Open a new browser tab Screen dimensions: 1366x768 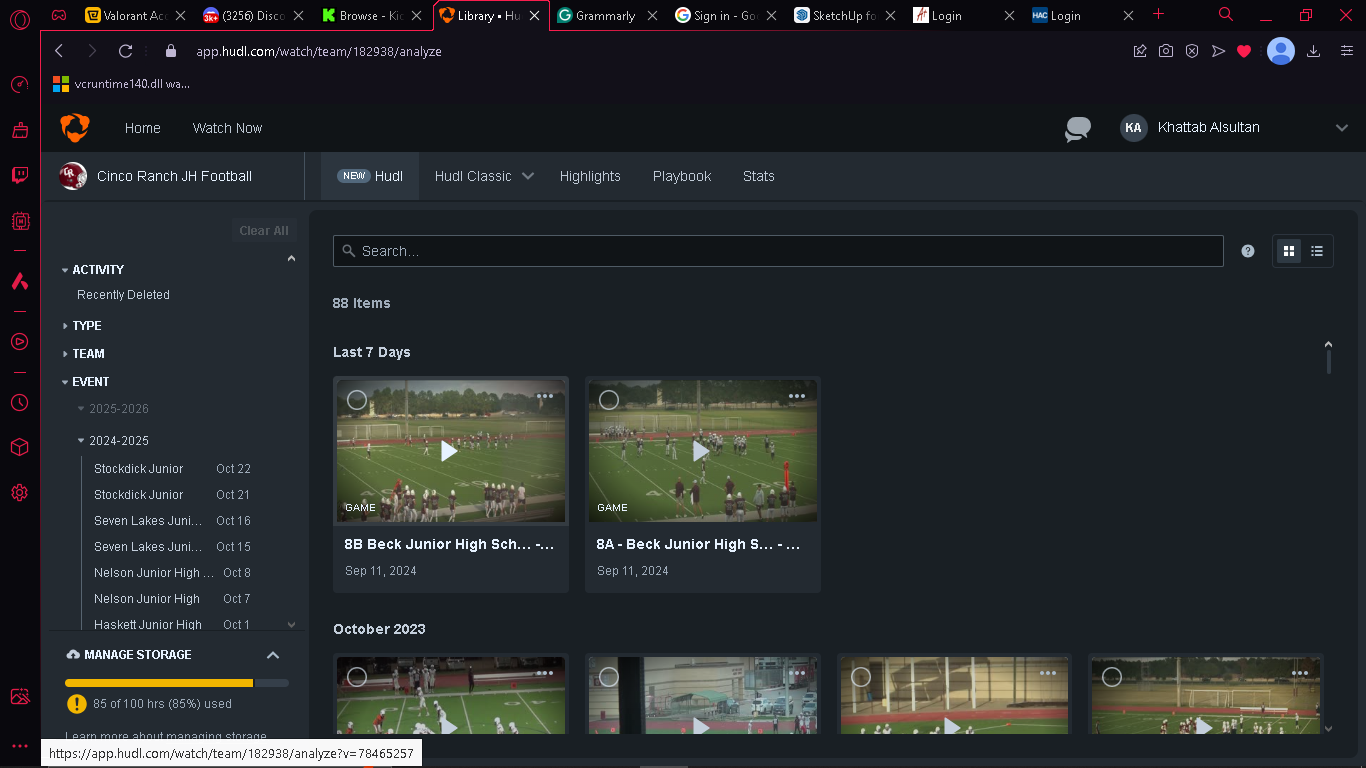coord(1159,14)
